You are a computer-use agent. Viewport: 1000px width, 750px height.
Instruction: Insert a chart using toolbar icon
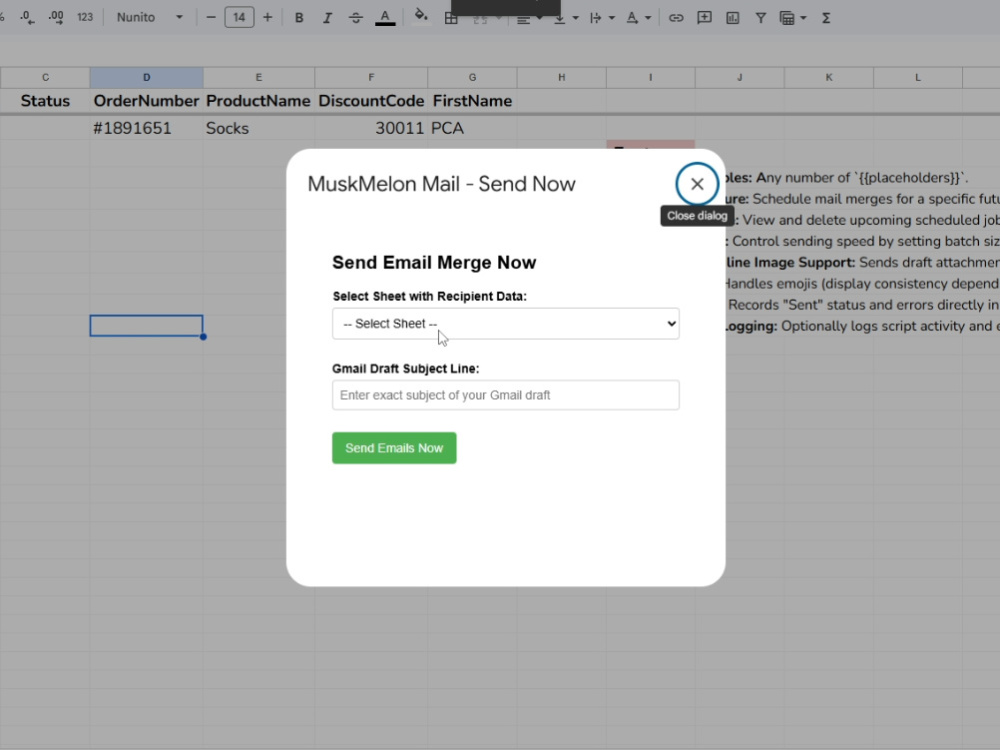733,18
